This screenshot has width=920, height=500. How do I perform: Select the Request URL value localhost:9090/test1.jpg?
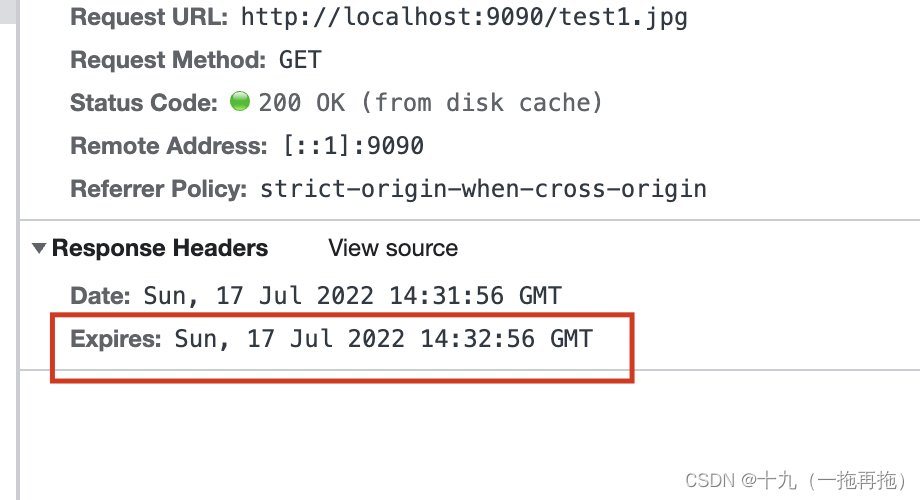[464, 17]
